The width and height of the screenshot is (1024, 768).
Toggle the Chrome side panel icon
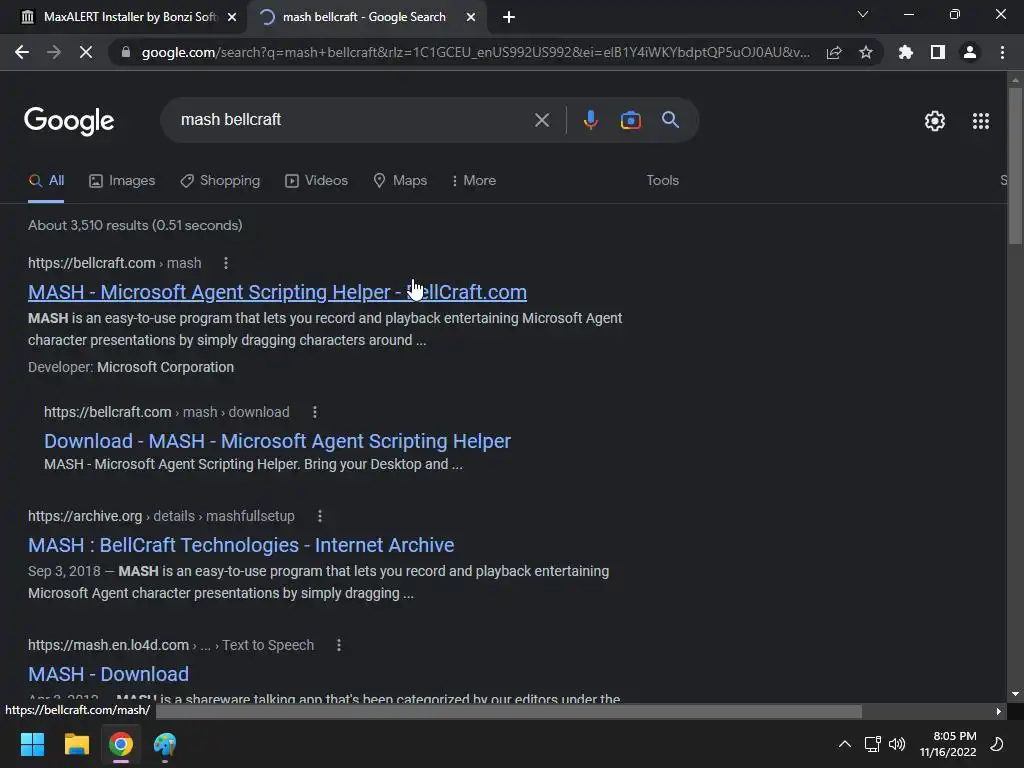click(938, 52)
